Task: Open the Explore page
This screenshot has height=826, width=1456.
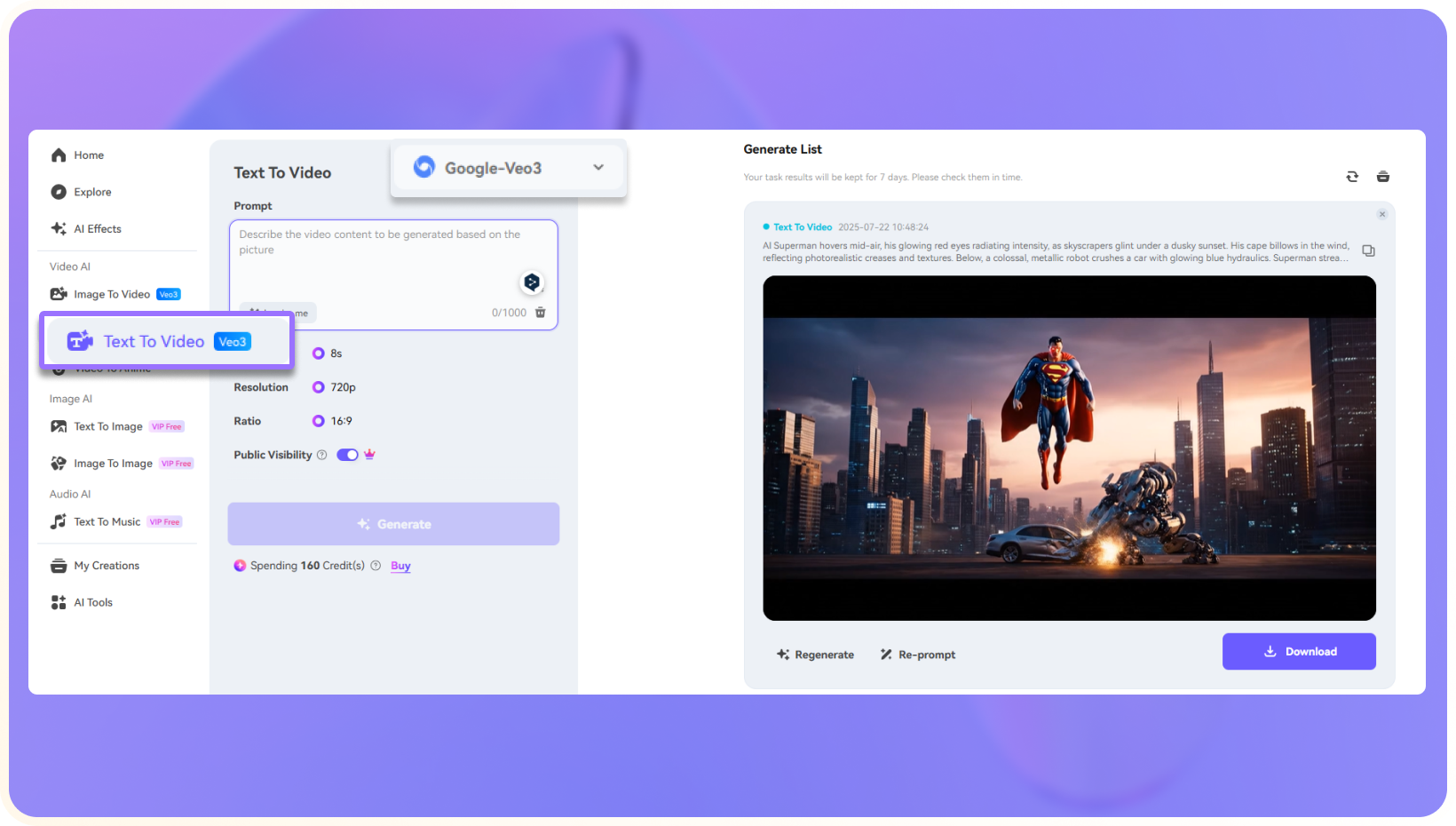Action: click(81, 192)
